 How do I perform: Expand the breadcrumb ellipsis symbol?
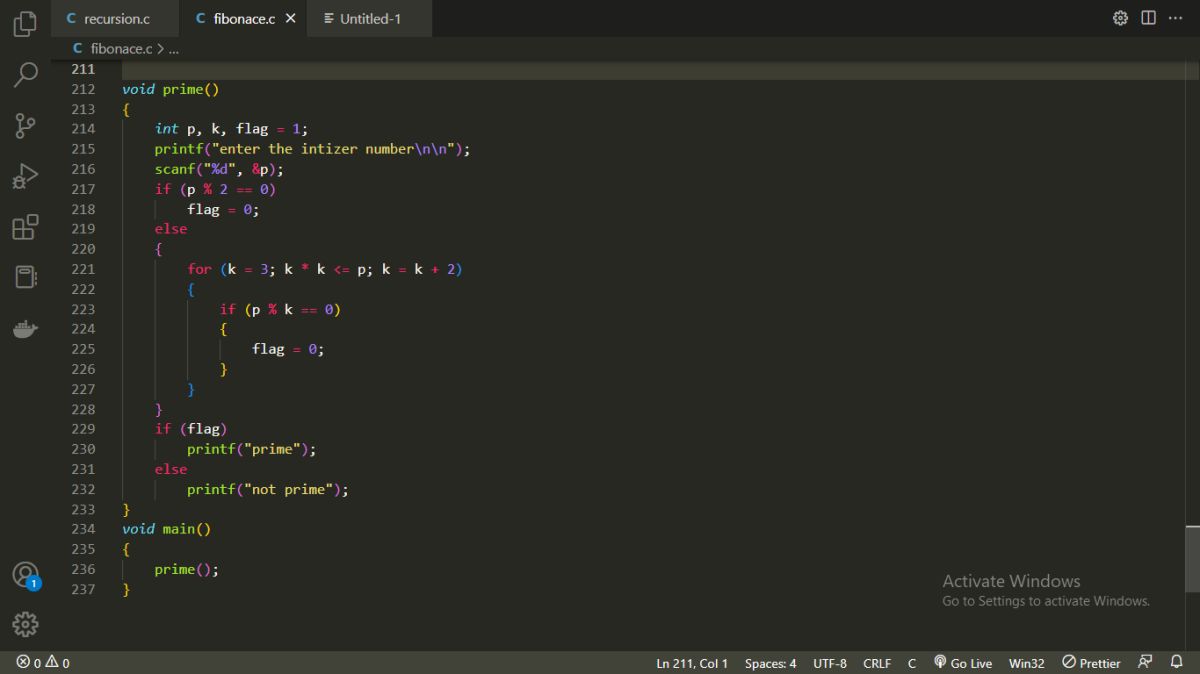click(174, 48)
